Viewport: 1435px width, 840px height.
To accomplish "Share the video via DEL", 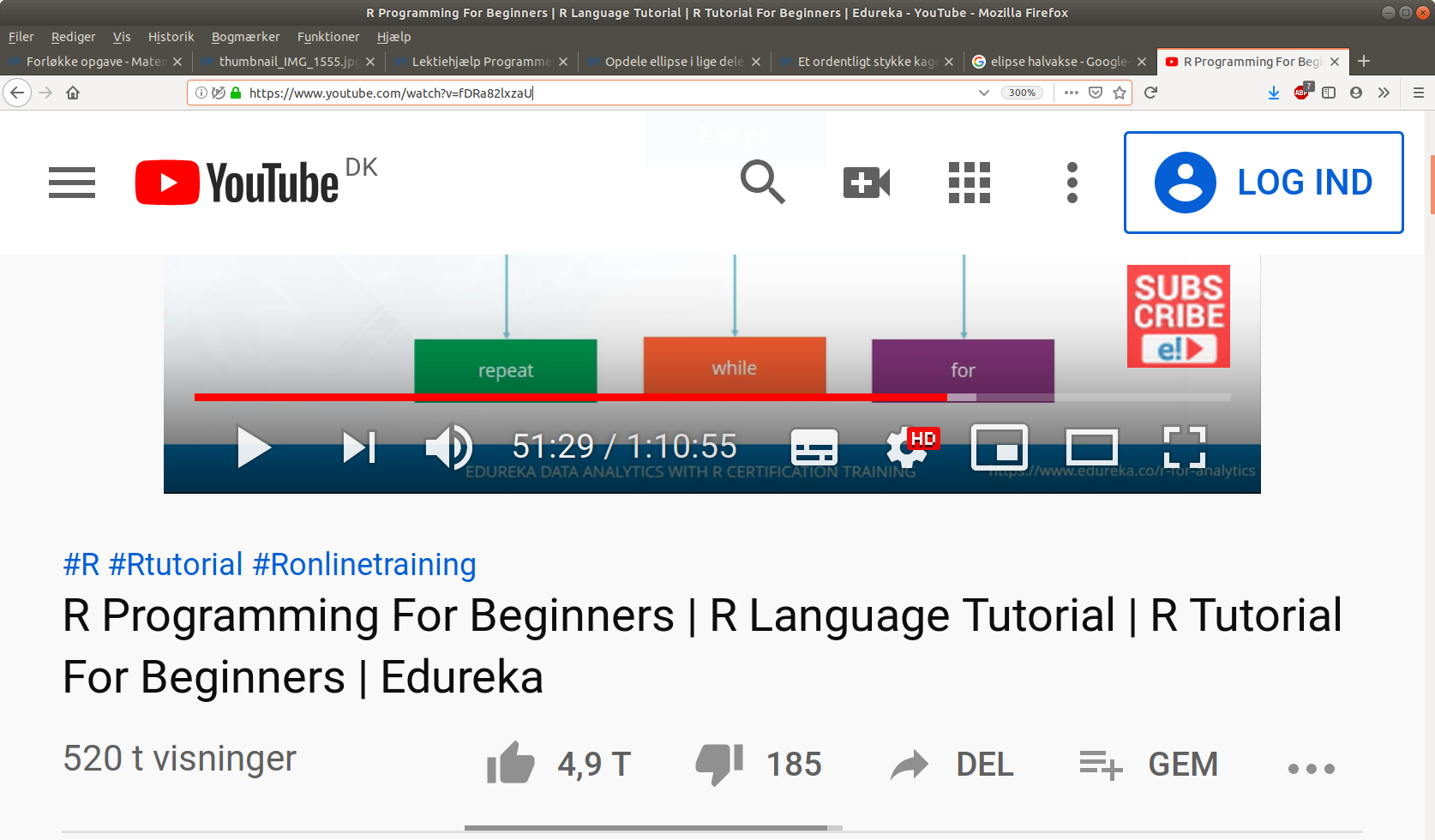I will tap(952, 765).
